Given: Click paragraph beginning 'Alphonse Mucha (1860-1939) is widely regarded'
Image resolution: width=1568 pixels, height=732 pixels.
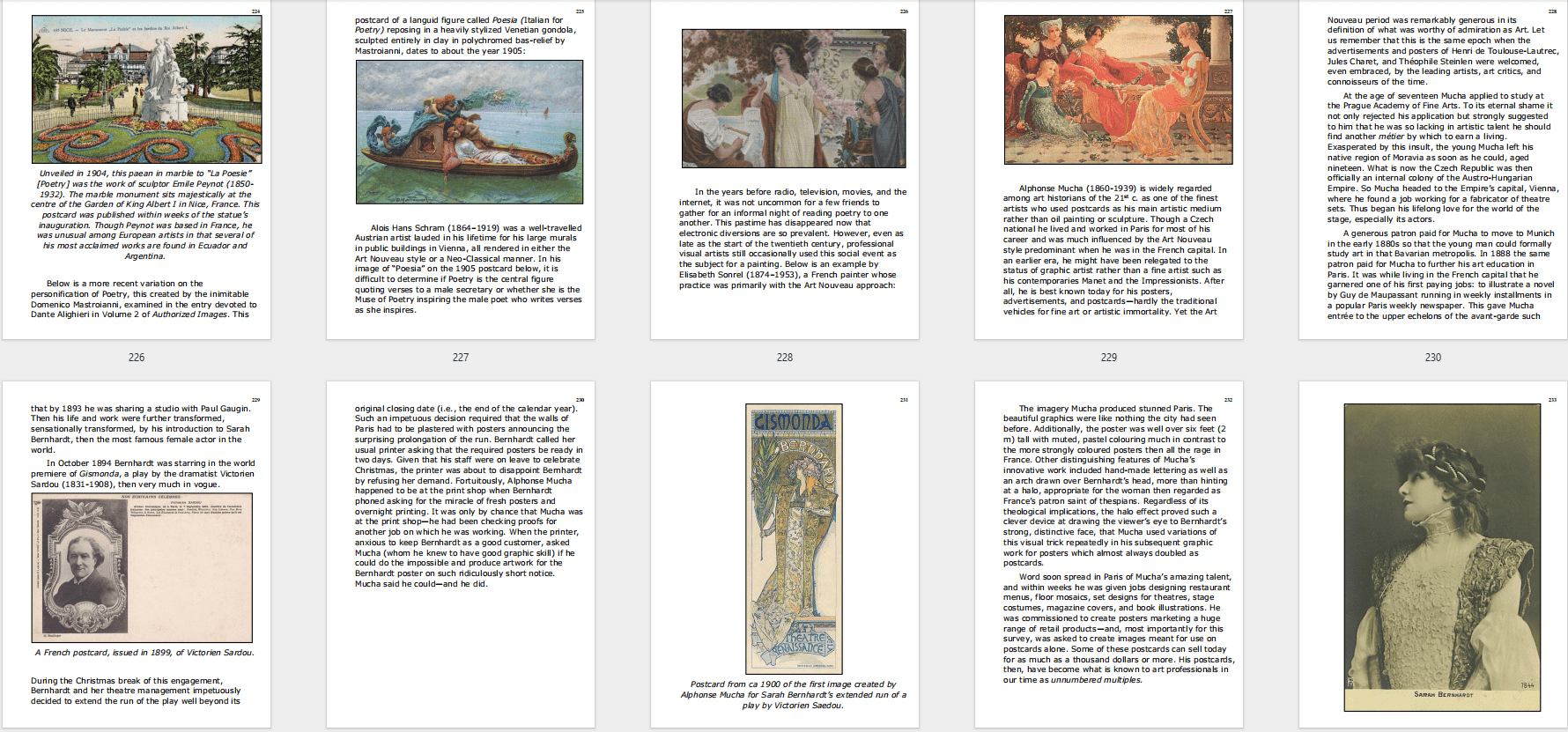Looking at the screenshot, I should [x=1115, y=250].
